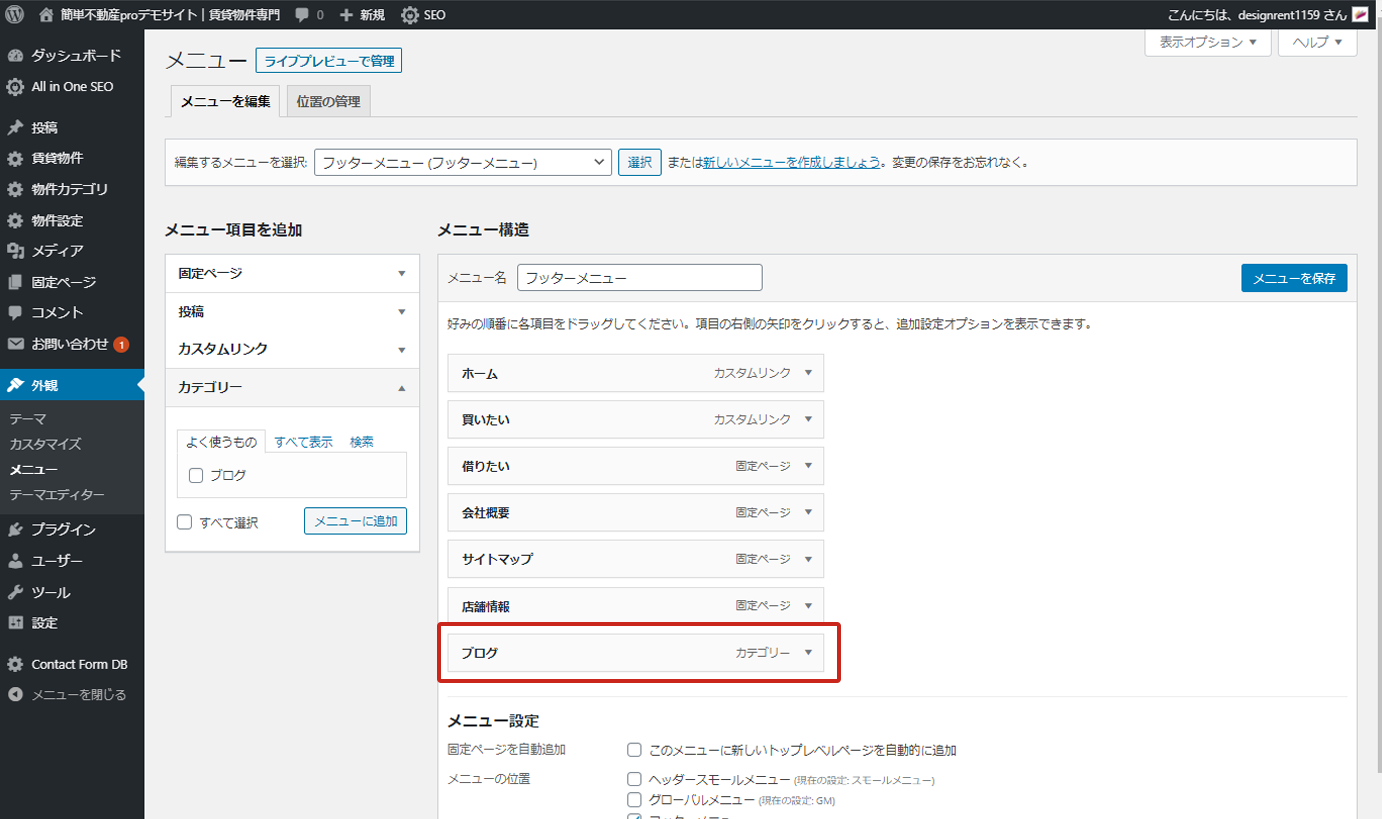Image resolution: width=1382 pixels, height=819 pixels.
Task: Open Users section in sidebar
Action: [15, 561]
